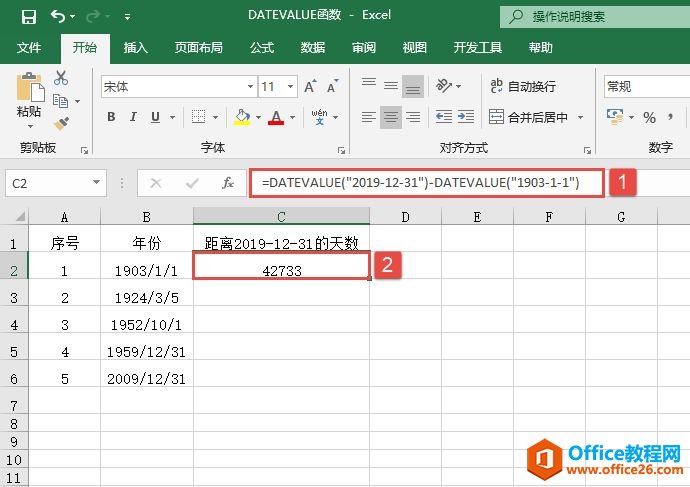
Task: Open the 宋体 font name dropdown
Action: [250, 86]
